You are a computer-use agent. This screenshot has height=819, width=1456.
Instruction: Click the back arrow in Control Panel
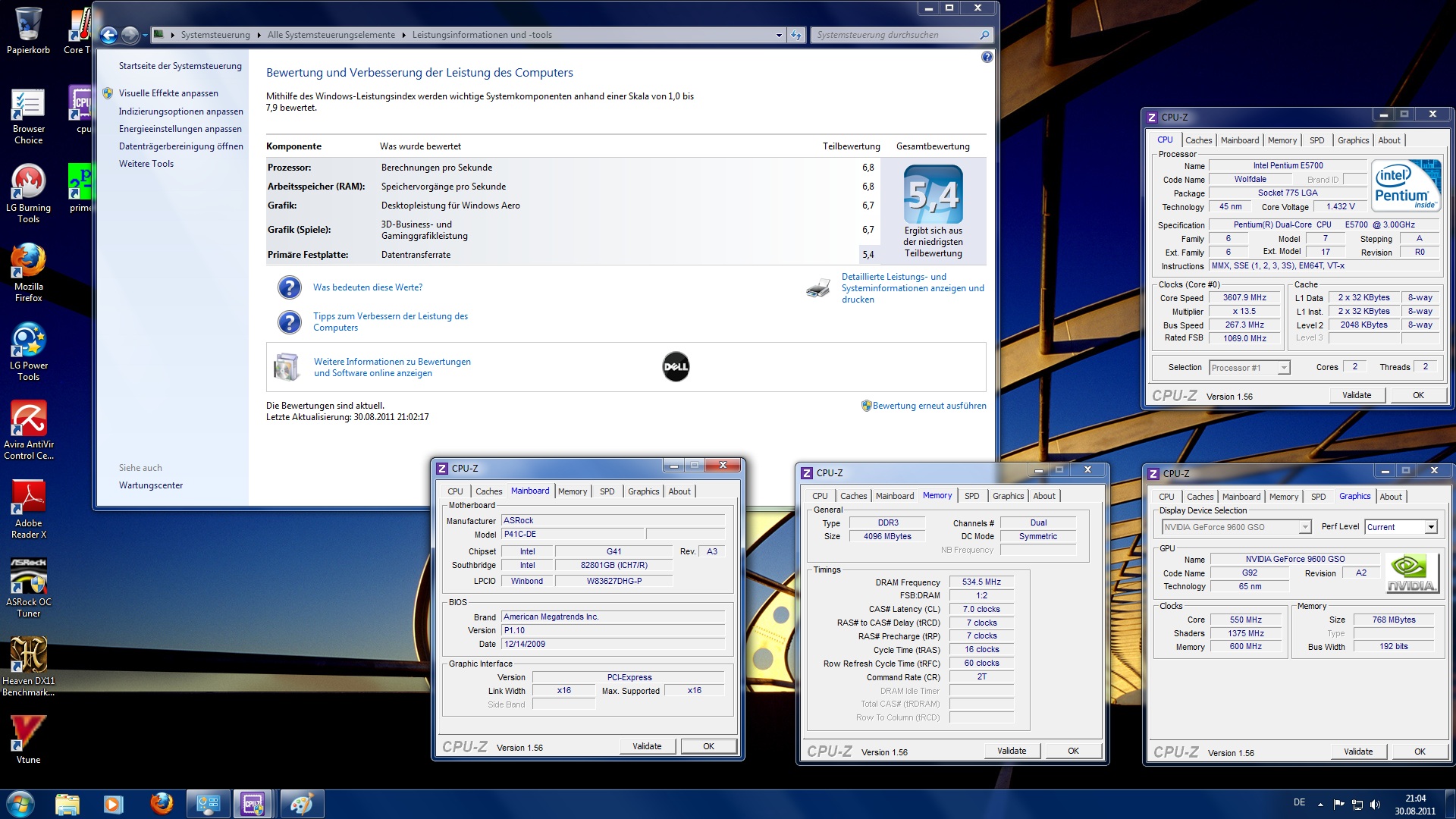pyautogui.click(x=109, y=35)
